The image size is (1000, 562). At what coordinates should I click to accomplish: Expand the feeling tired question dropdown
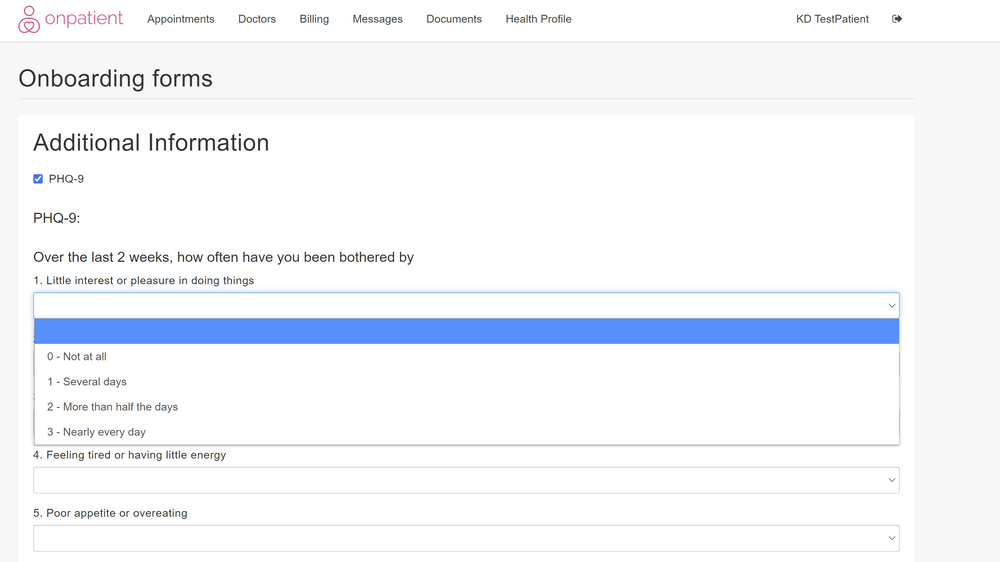pyautogui.click(x=466, y=480)
